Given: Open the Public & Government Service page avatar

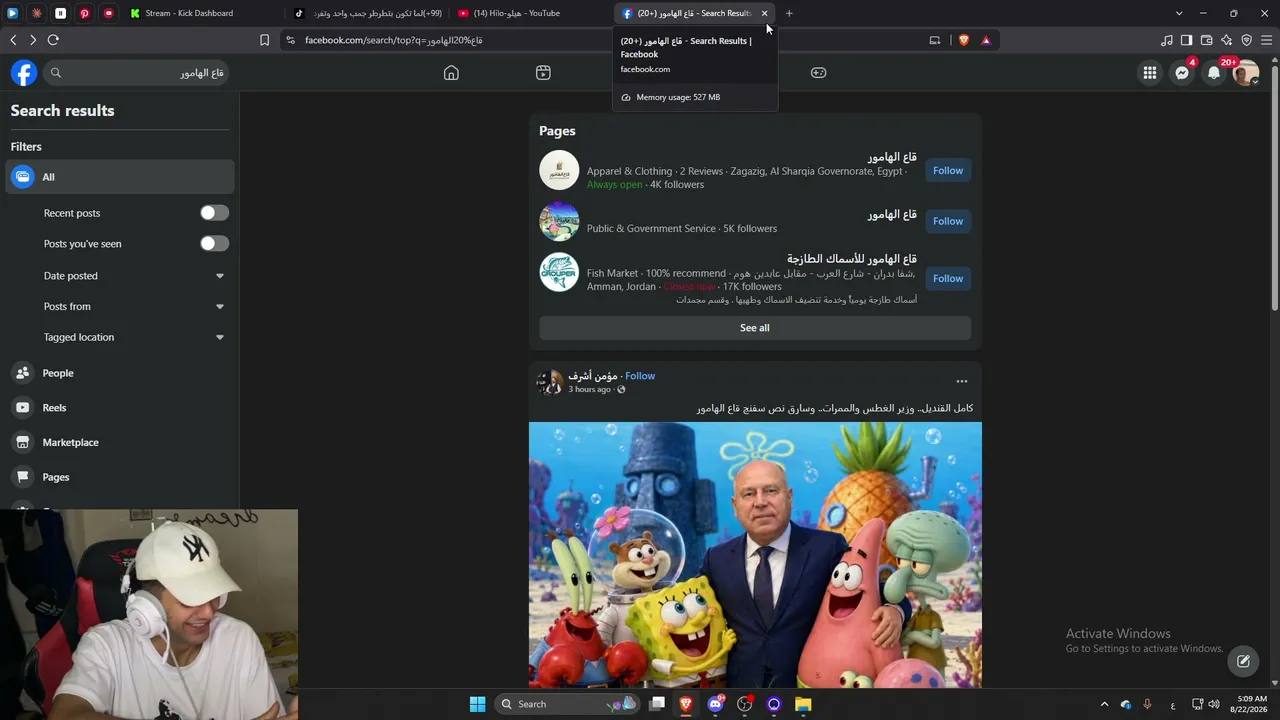Looking at the screenshot, I should pyautogui.click(x=559, y=221).
